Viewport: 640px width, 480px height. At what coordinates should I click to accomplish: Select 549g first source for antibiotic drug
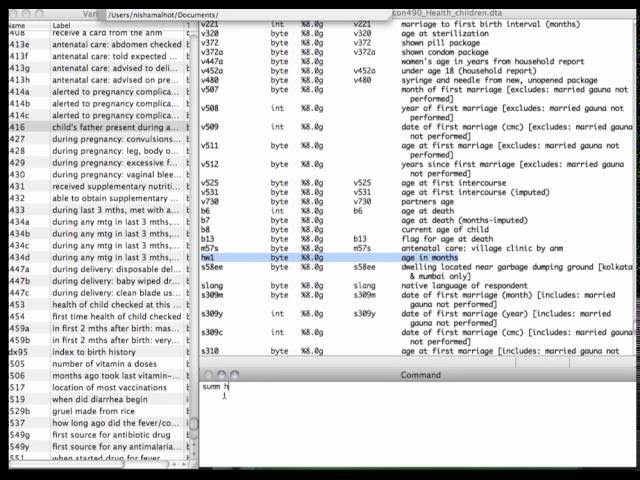click(99, 435)
